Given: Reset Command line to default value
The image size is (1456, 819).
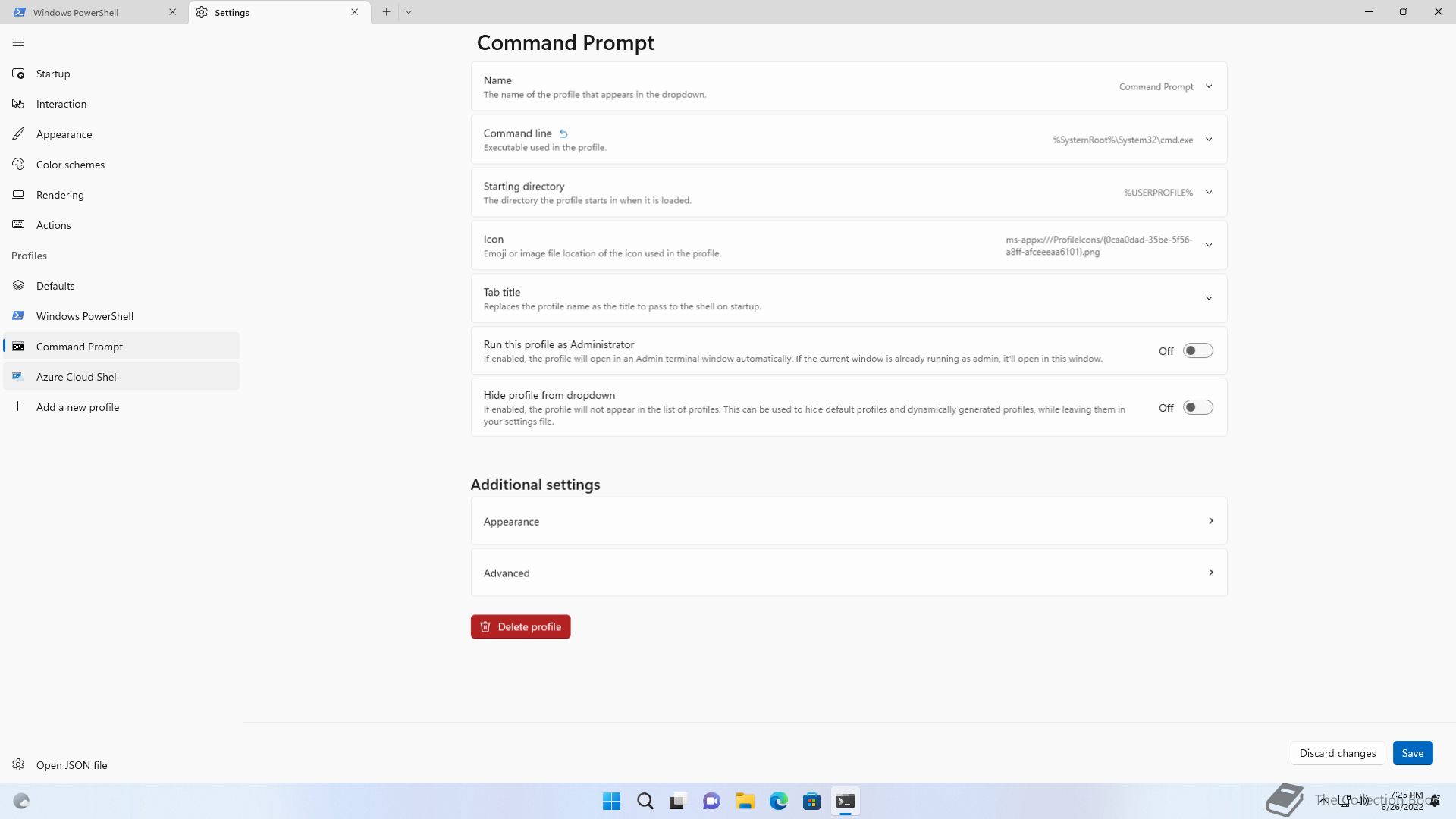Looking at the screenshot, I should pyautogui.click(x=563, y=133).
